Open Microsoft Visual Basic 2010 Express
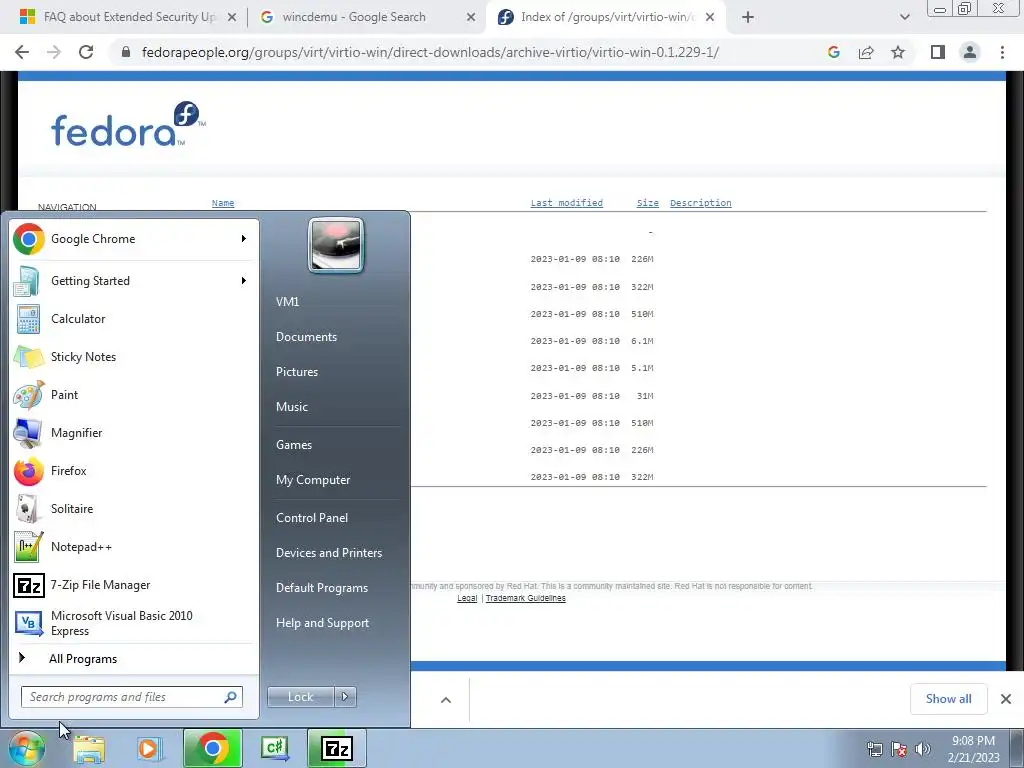1024x768 pixels. (133, 623)
